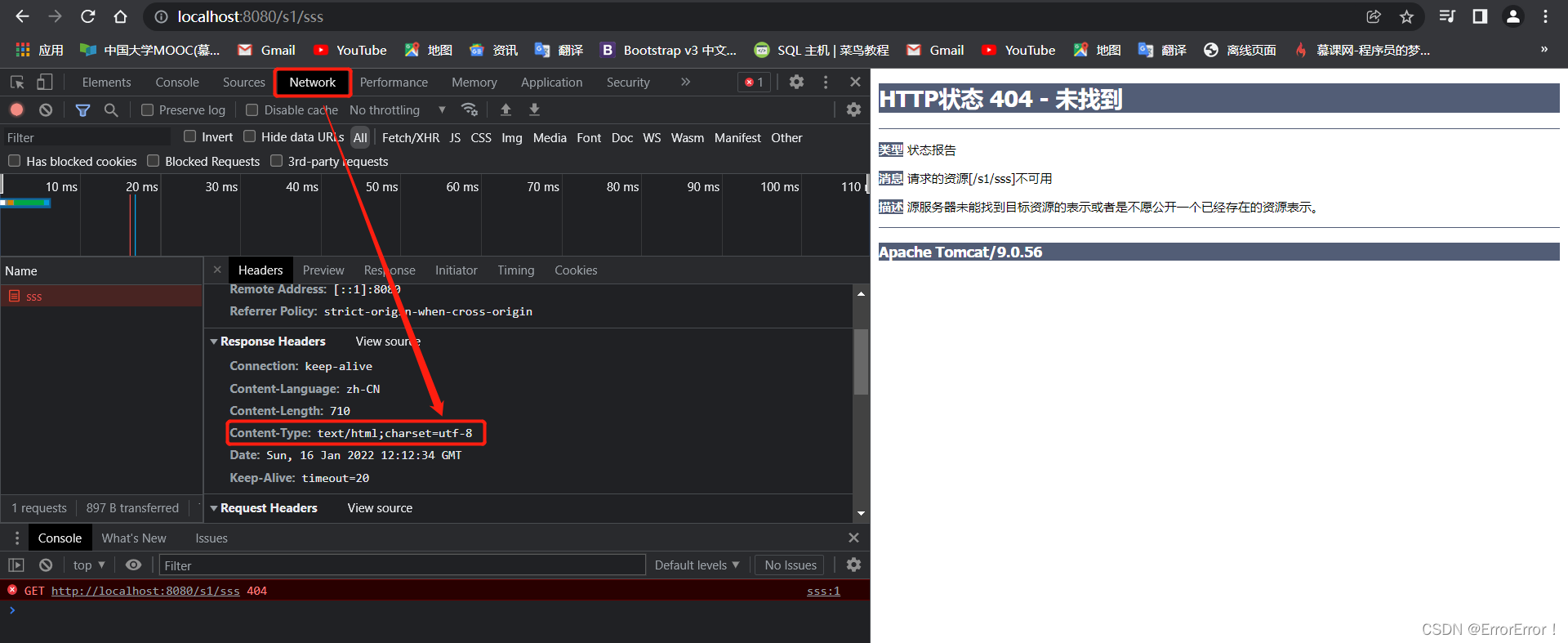
Task: Open DevTools settings gear in top bar
Action: 796,82
